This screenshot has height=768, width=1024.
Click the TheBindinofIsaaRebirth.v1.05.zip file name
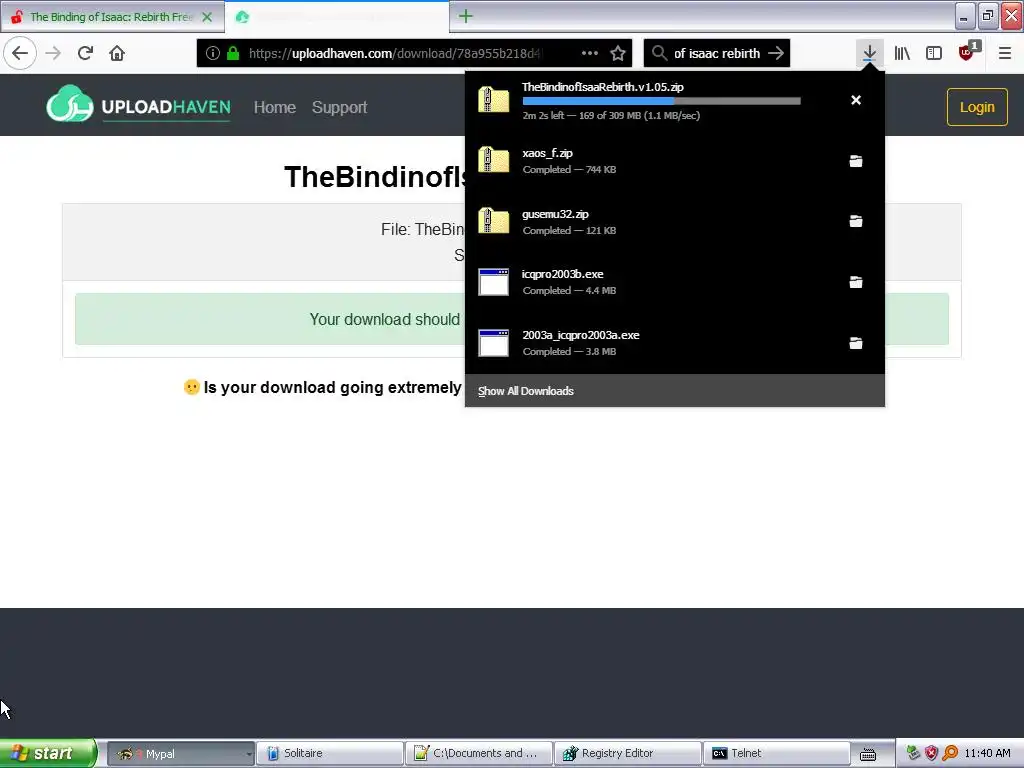(x=603, y=87)
